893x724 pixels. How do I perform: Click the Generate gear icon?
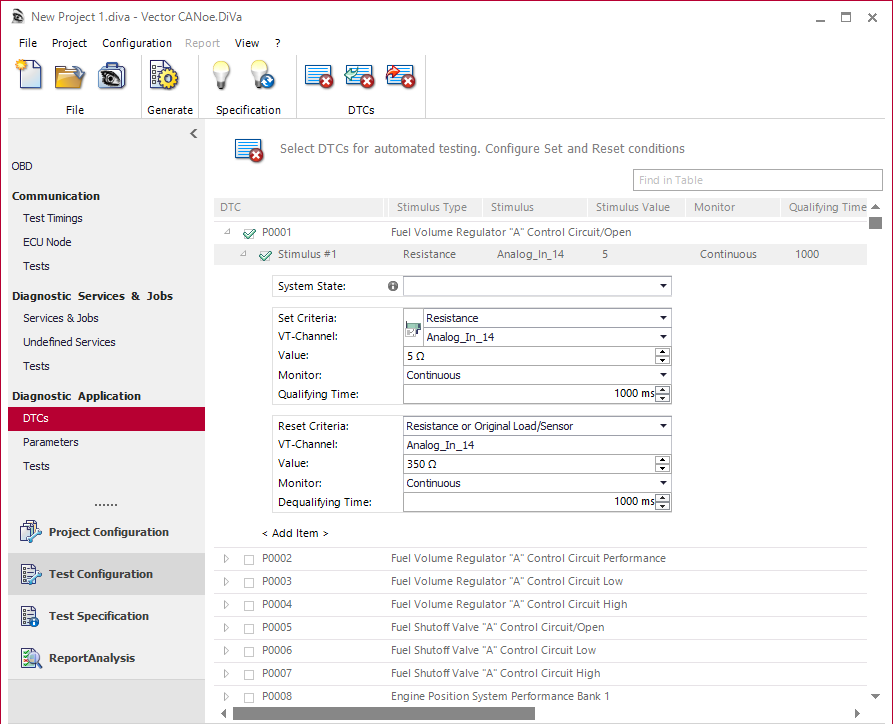click(164, 76)
